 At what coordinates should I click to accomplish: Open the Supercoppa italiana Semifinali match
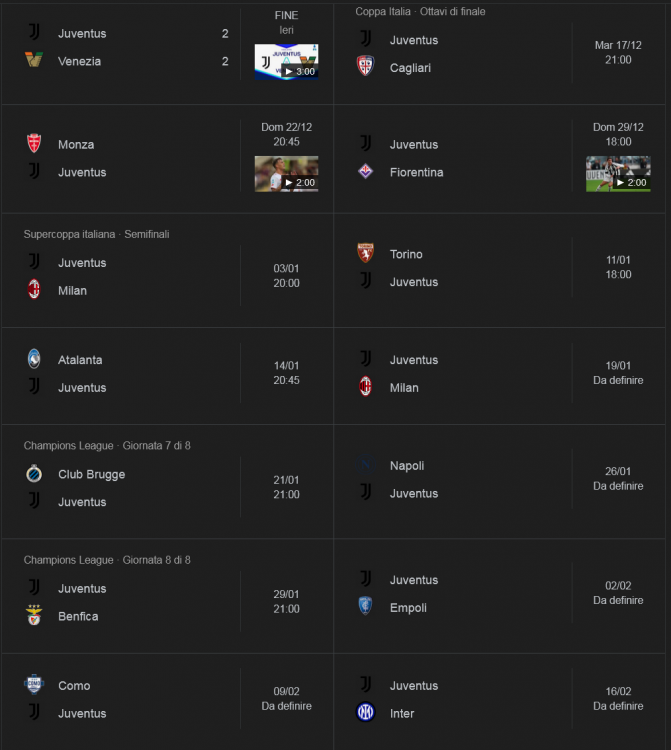point(167,270)
